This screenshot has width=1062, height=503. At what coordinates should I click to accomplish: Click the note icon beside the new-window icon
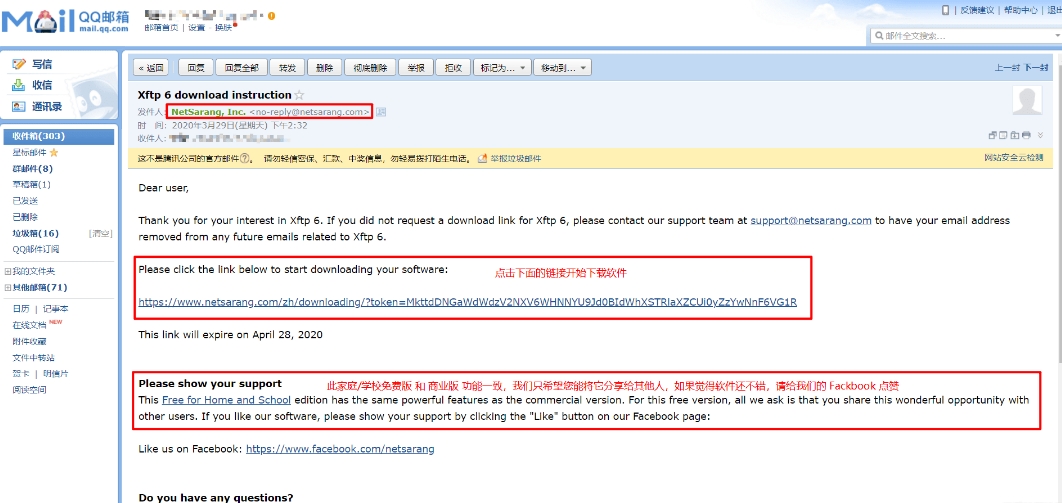pyautogui.click(x=1004, y=135)
